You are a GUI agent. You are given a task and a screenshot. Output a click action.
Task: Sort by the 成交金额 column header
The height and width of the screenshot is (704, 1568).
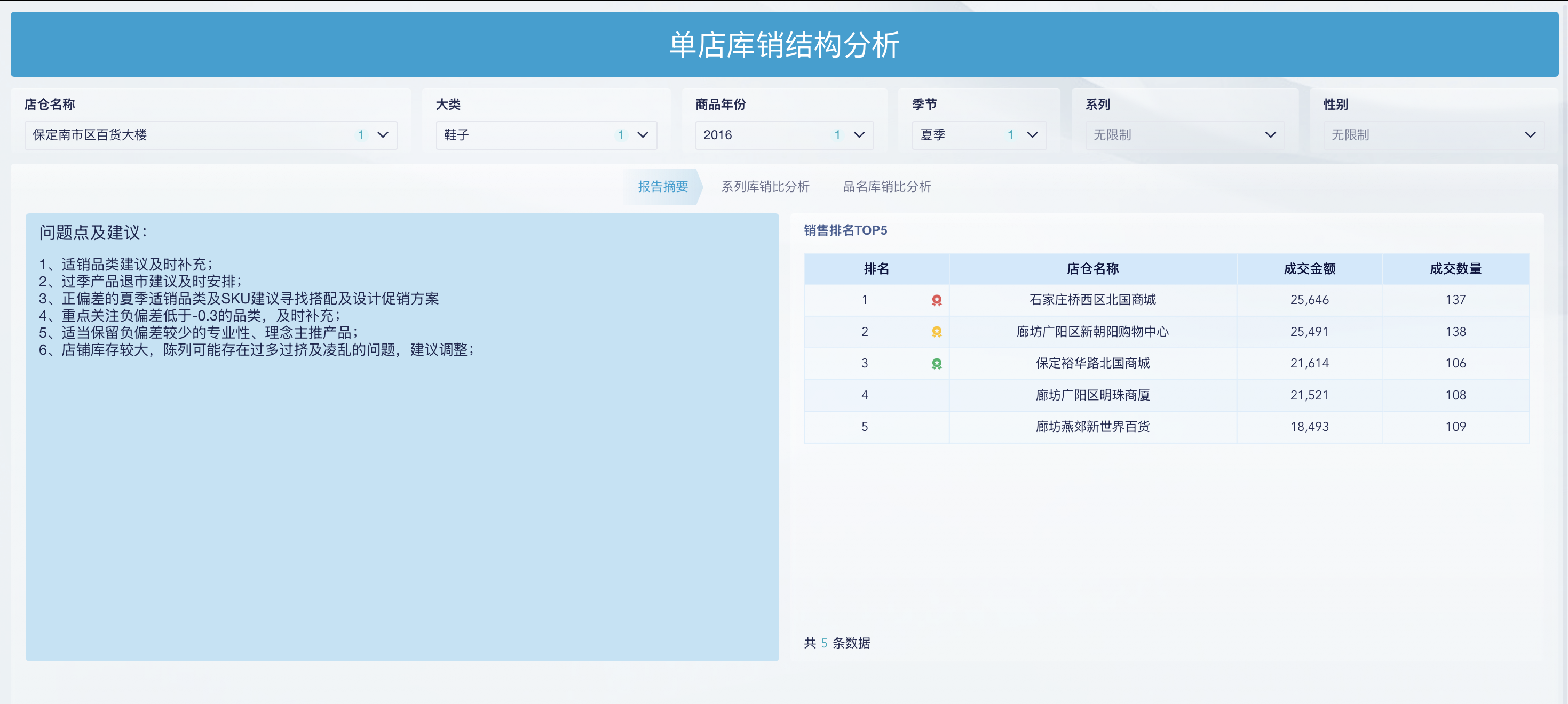pos(1309,268)
